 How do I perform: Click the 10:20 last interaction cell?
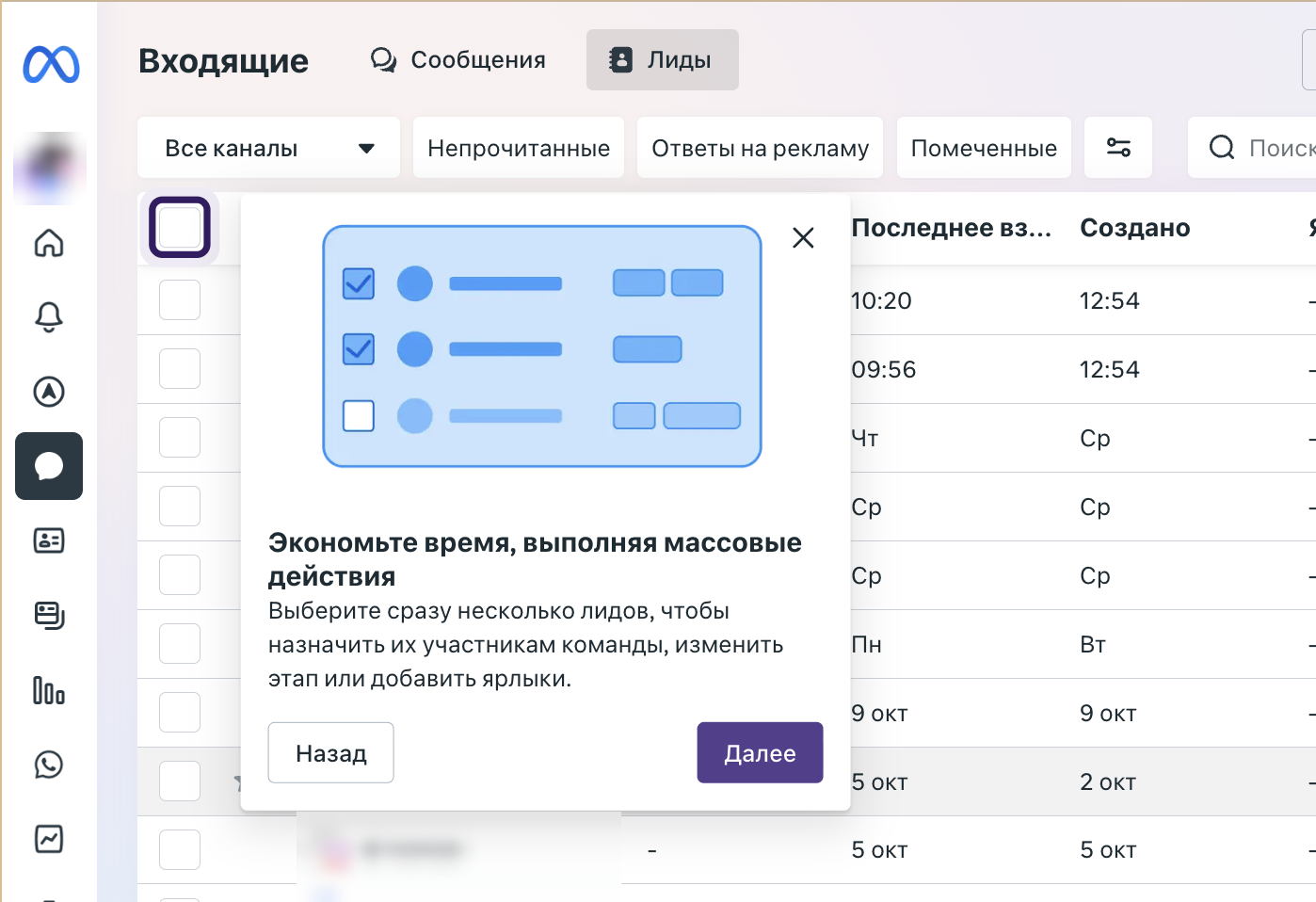click(x=882, y=300)
